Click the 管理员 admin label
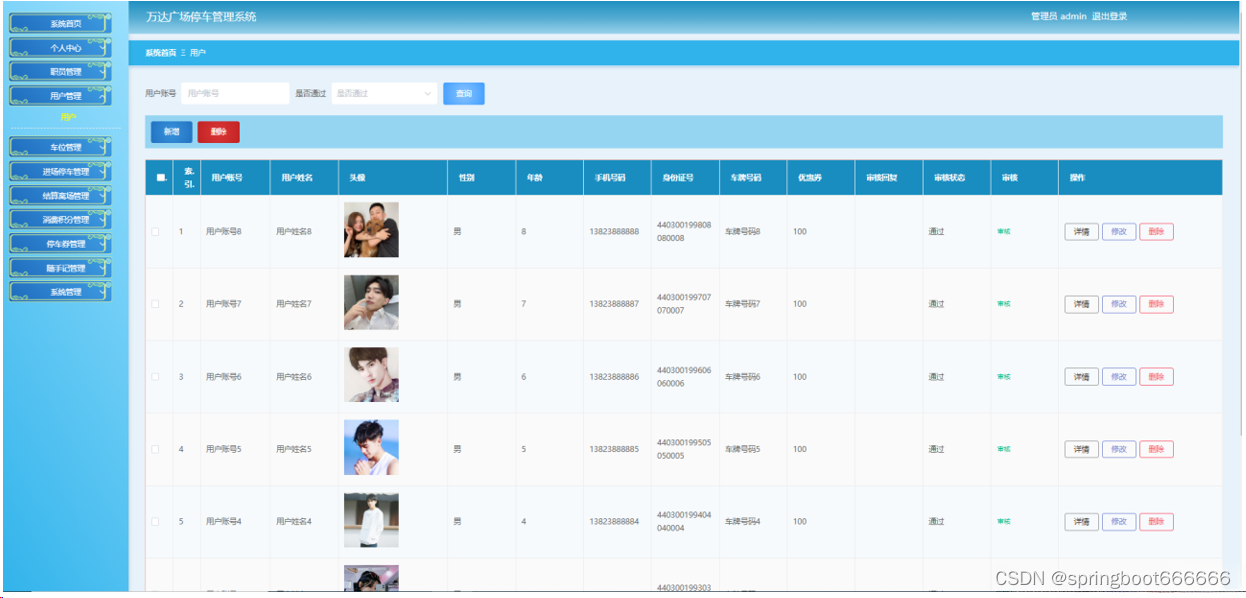Image resolution: width=1246 pixels, height=598 pixels. pyautogui.click(x=1058, y=16)
